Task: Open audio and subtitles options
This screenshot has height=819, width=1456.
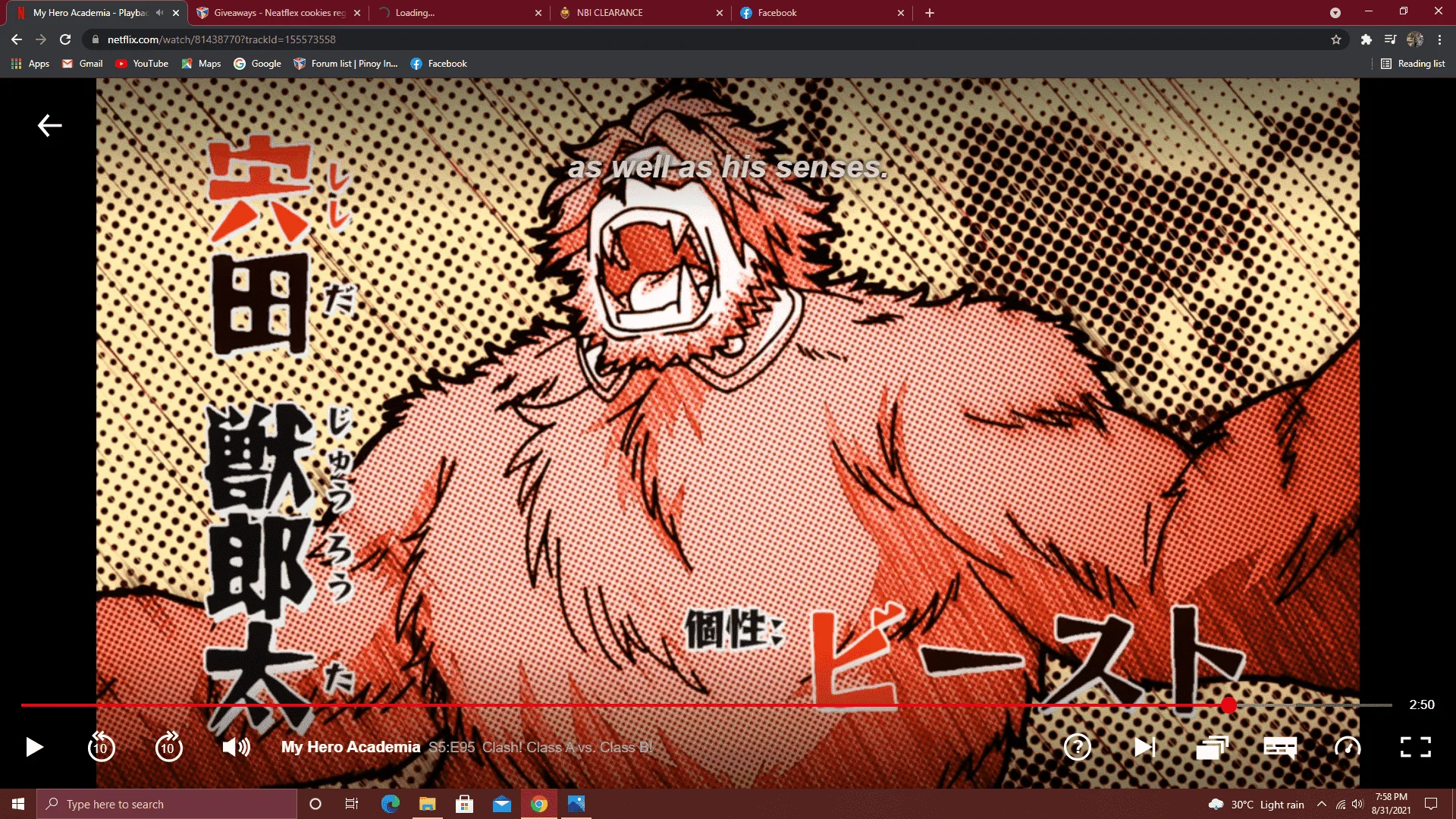Action: (1280, 747)
